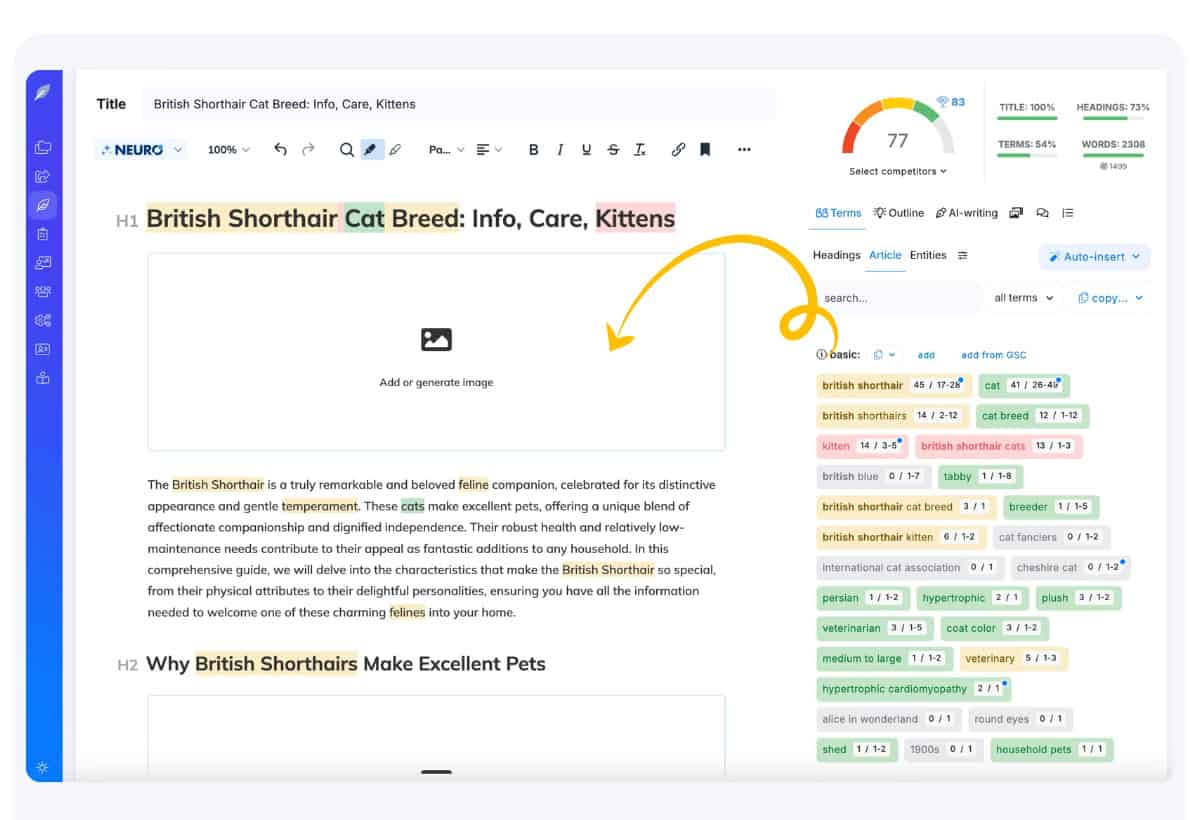This screenshot has height=820, width=1200.
Task: Insert a link with the chain icon
Action: coord(678,149)
